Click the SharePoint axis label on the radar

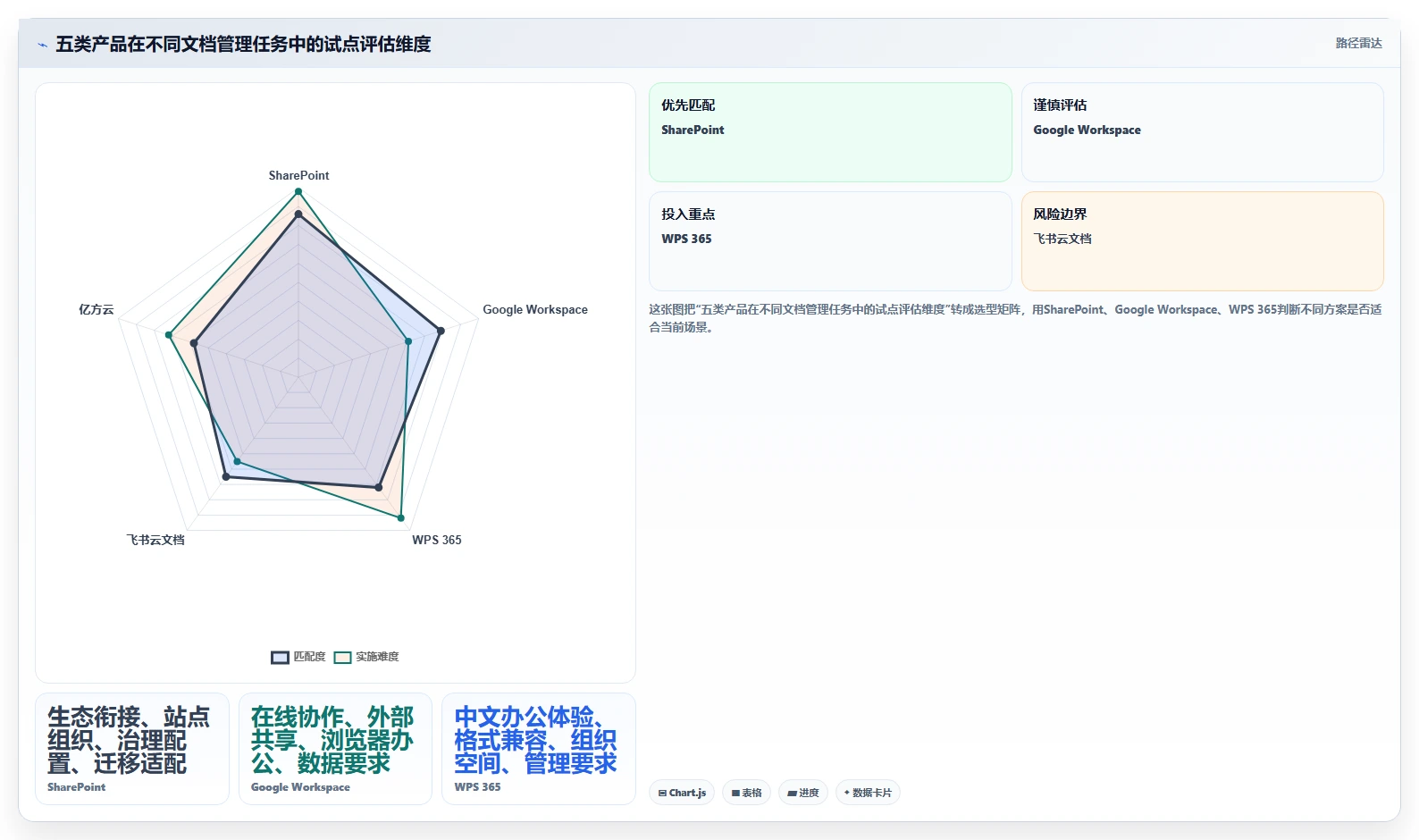(x=298, y=175)
